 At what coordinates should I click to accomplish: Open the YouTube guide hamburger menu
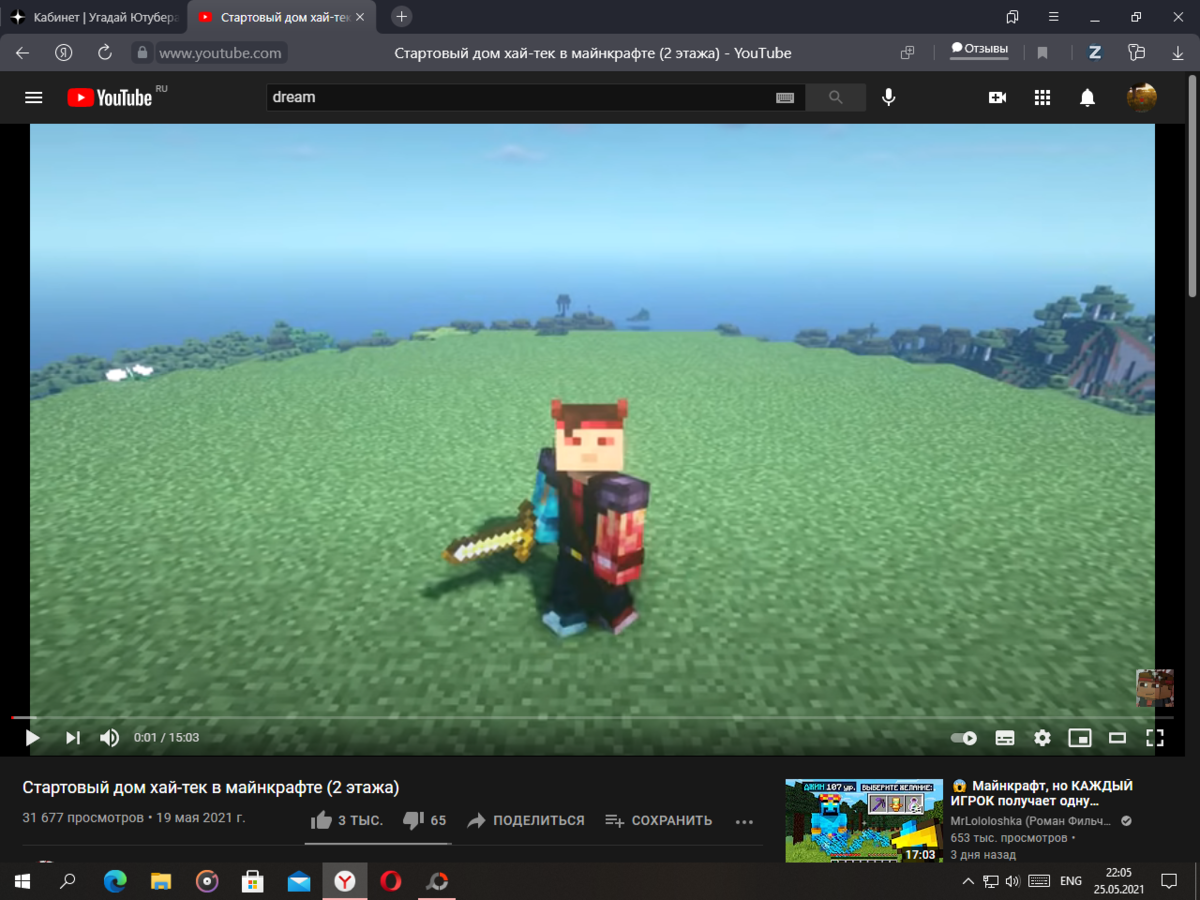34,97
